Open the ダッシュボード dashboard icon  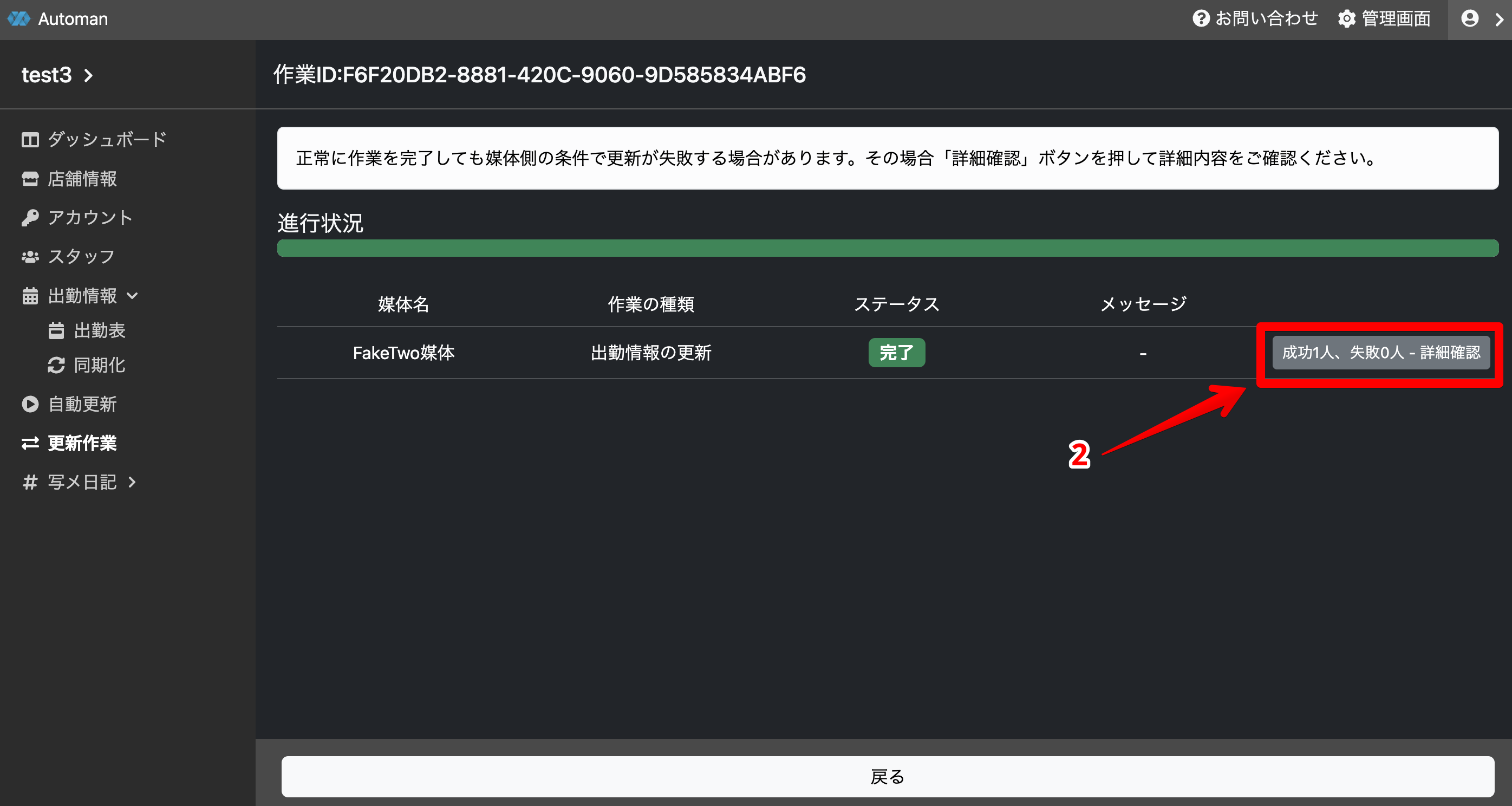point(30,140)
